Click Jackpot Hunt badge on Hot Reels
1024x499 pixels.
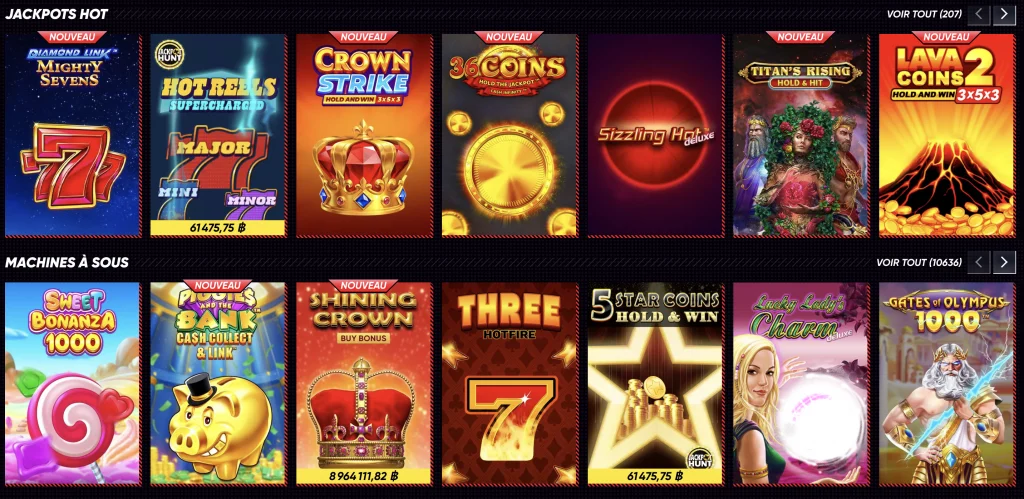(168, 54)
